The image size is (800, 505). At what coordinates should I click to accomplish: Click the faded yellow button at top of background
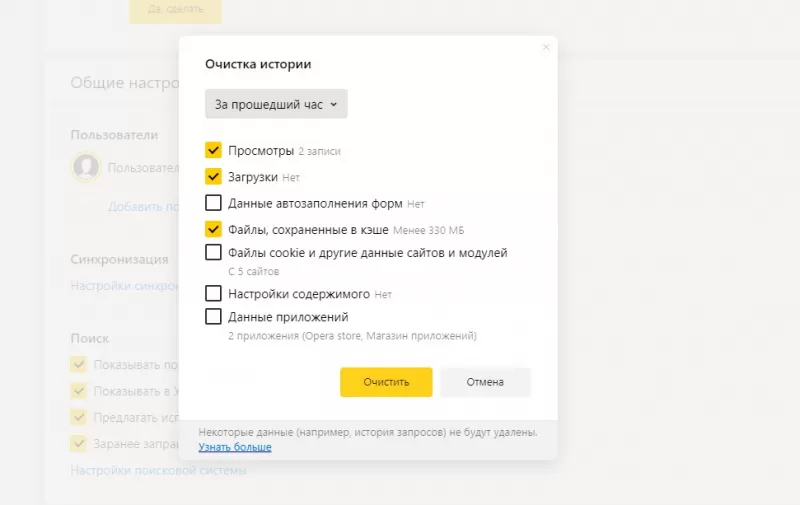176,10
